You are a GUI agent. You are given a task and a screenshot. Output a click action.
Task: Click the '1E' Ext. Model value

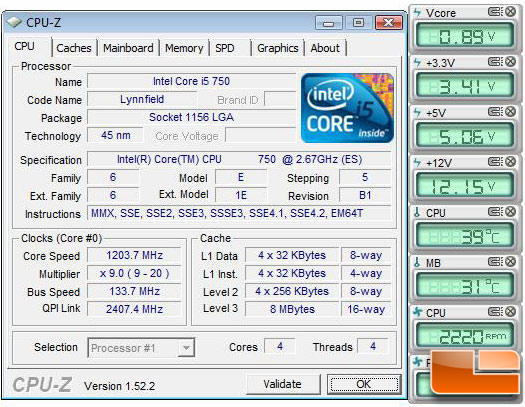pos(241,195)
